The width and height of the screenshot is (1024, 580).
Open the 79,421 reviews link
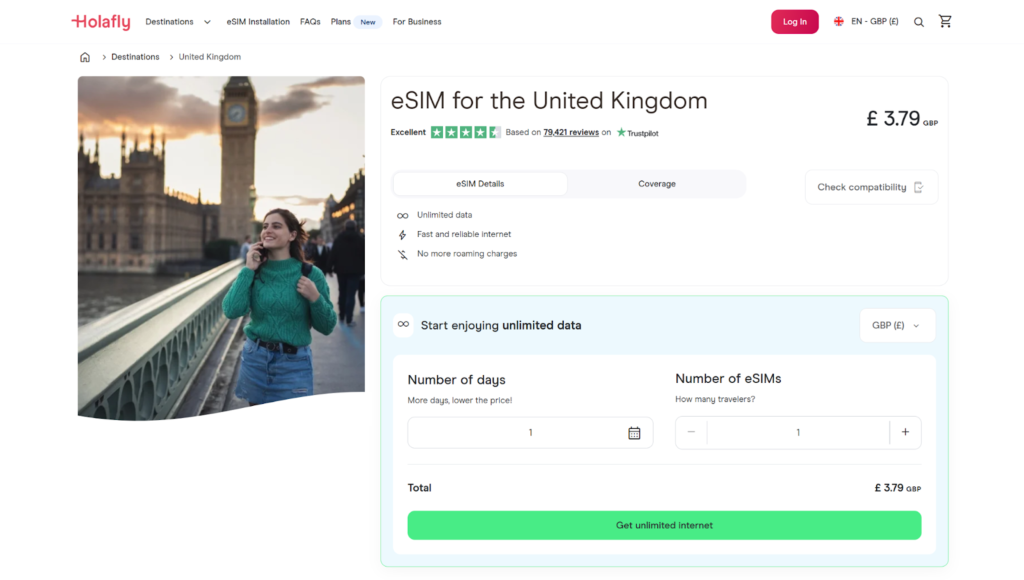pyautogui.click(x=570, y=131)
